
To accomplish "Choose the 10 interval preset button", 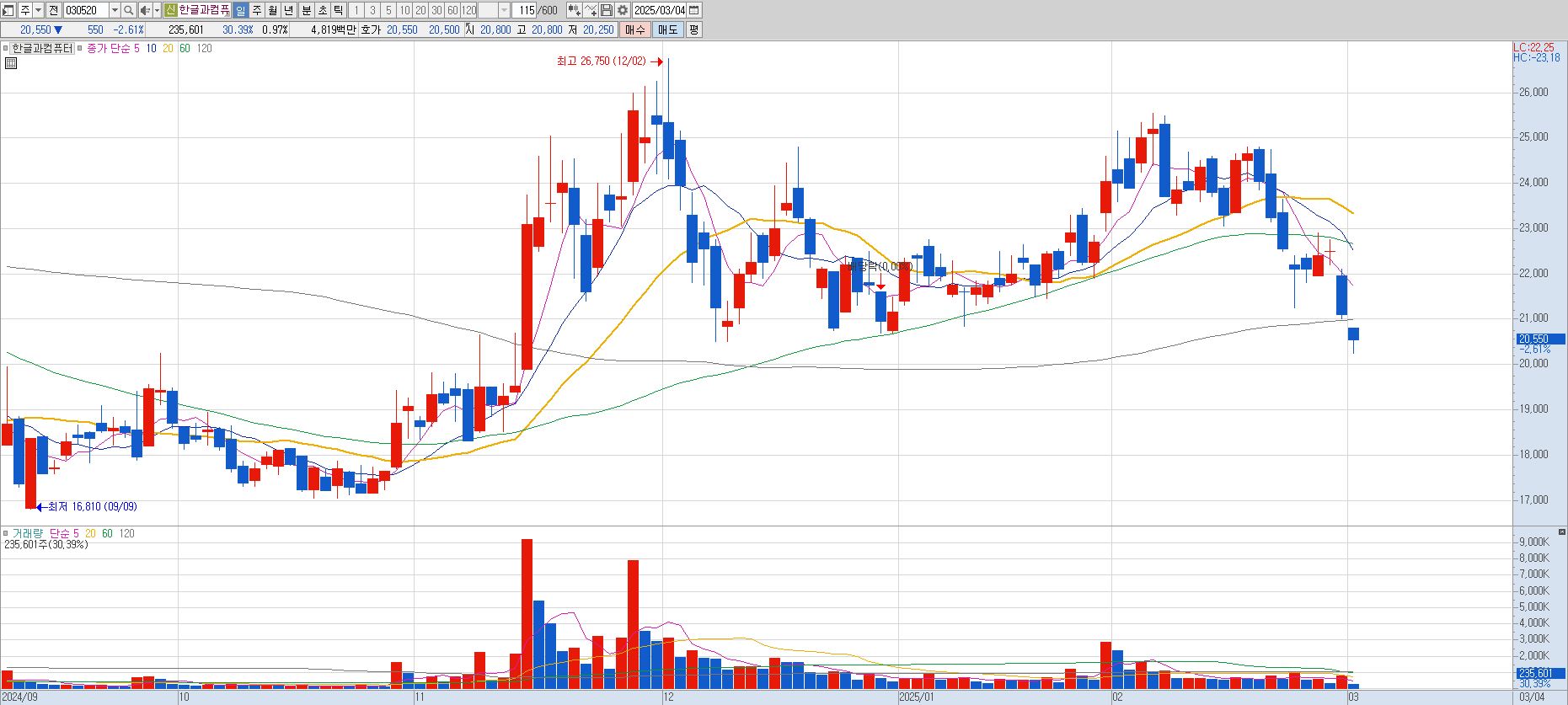I will tap(404, 10).
